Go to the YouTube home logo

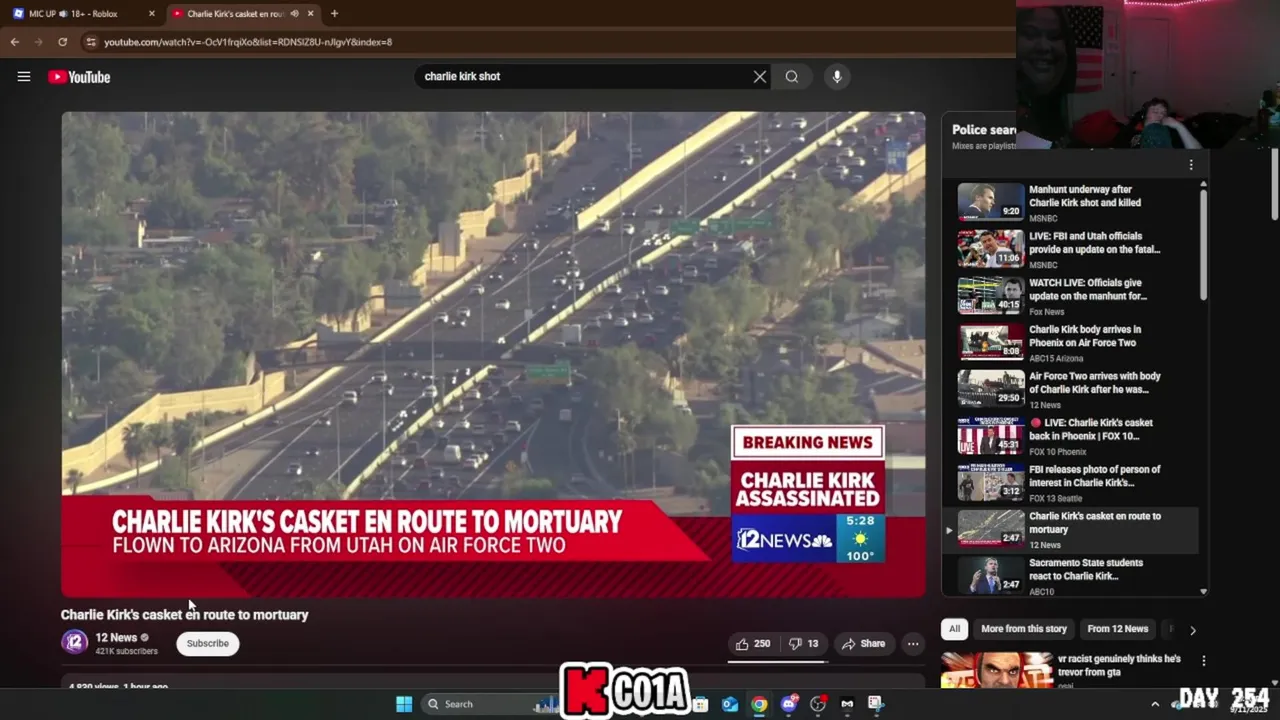(x=79, y=77)
